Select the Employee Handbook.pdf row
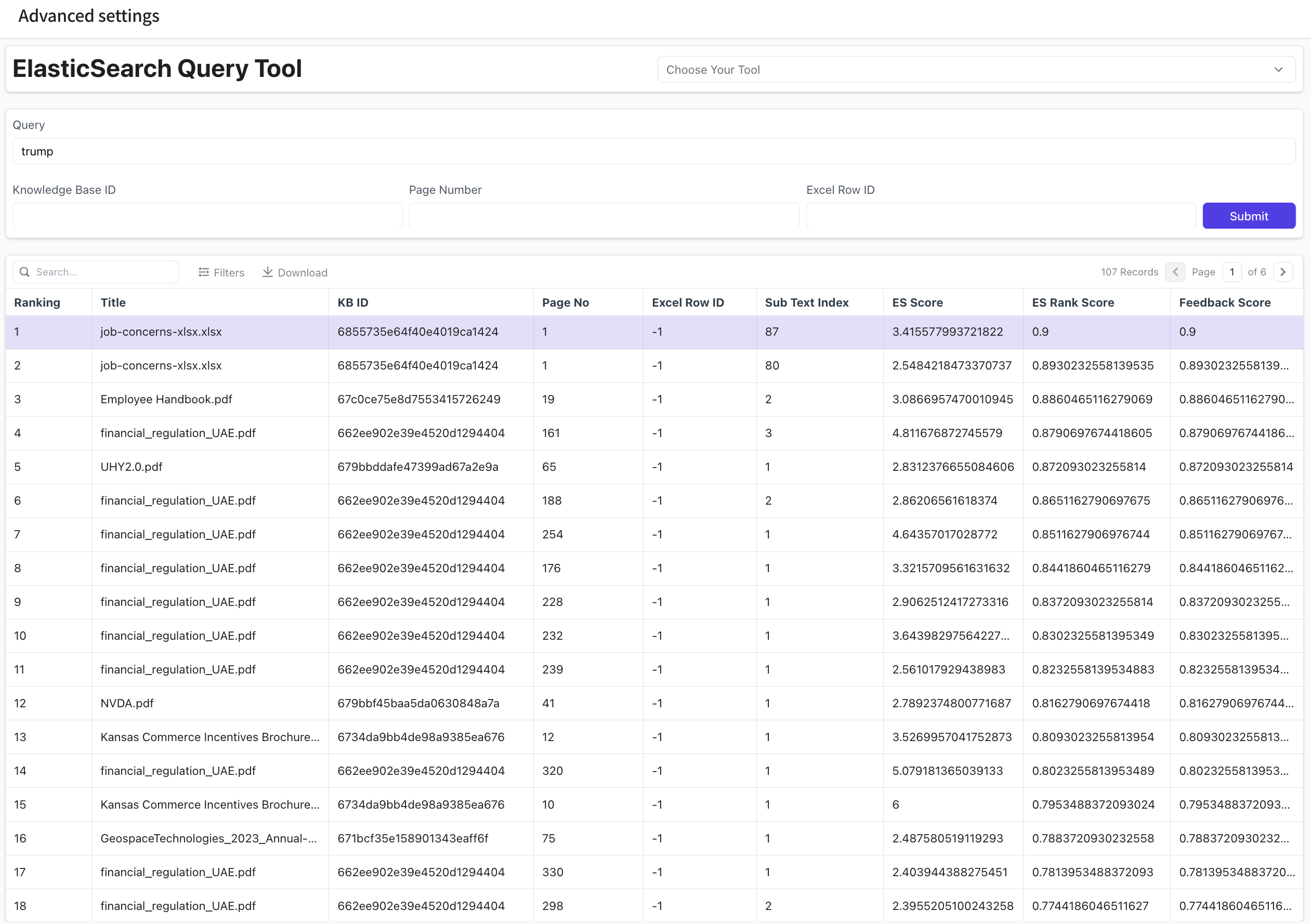Image resolution: width=1311 pixels, height=924 pixels. [166, 399]
